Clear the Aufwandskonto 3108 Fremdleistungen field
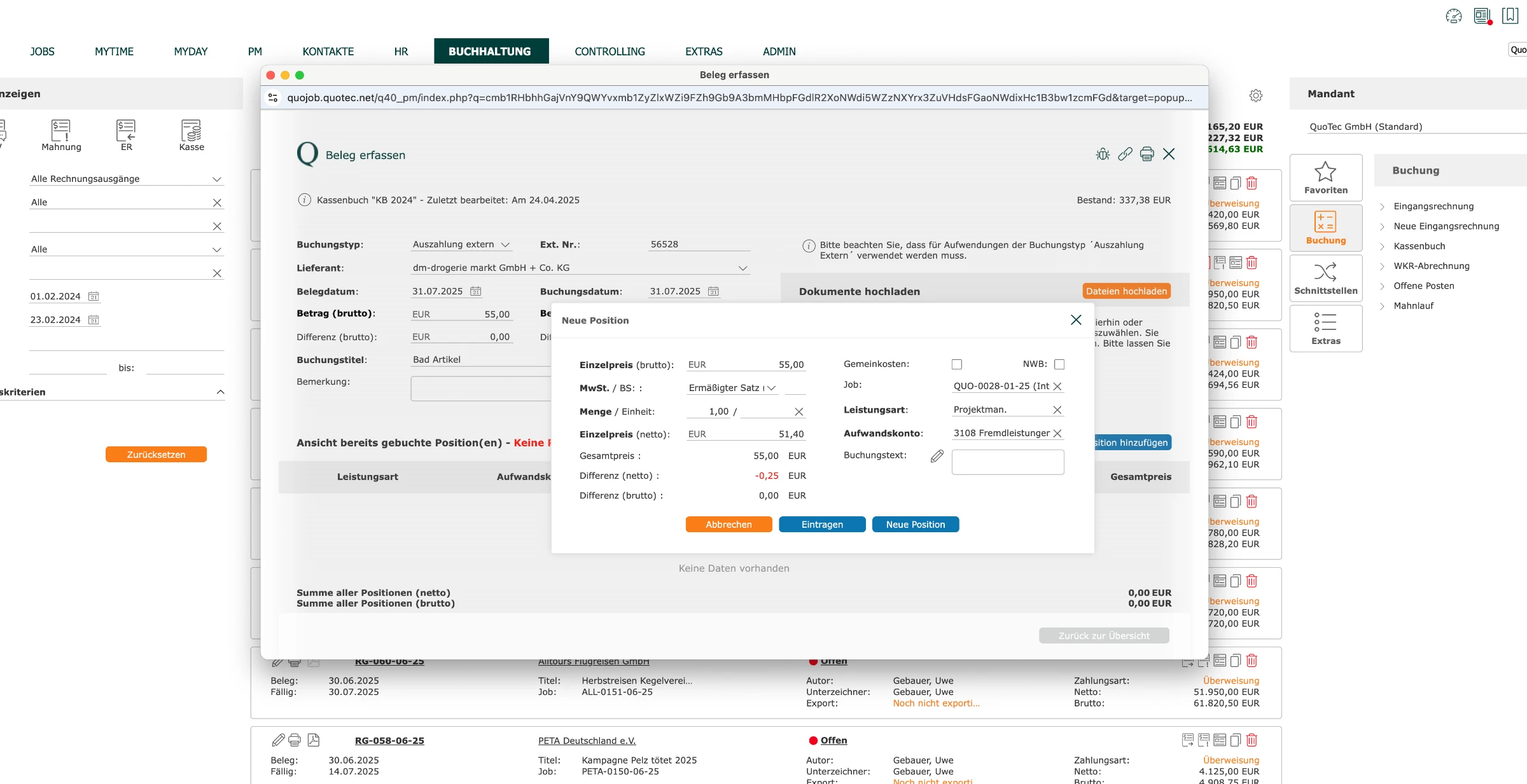The image size is (1527, 784). (1057, 434)
